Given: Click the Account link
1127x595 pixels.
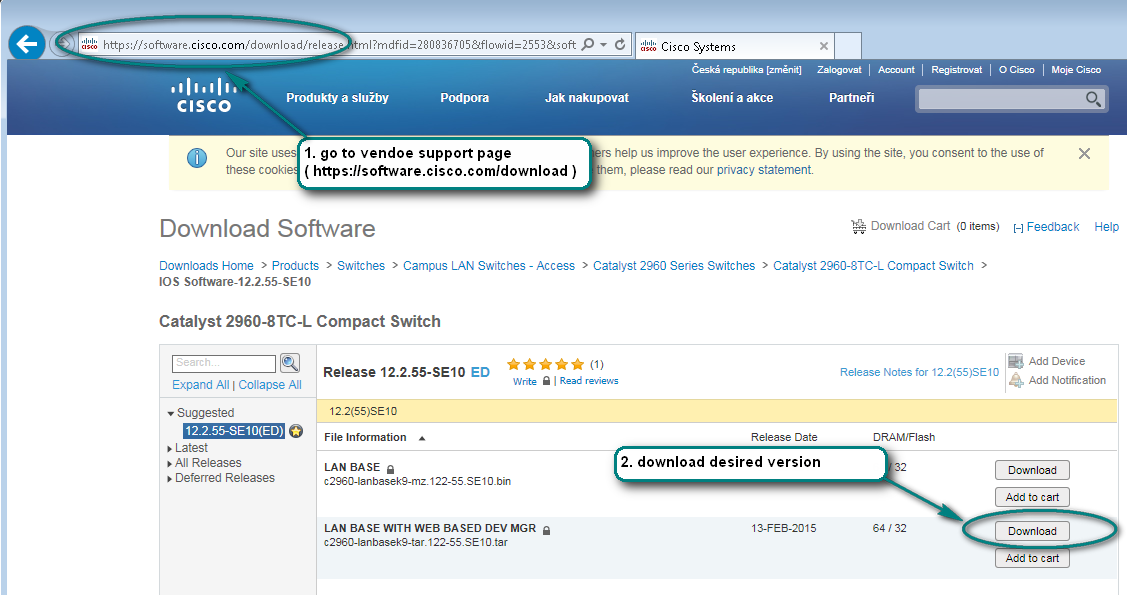Looking at the screenshot, I should [x=896, y=70].
